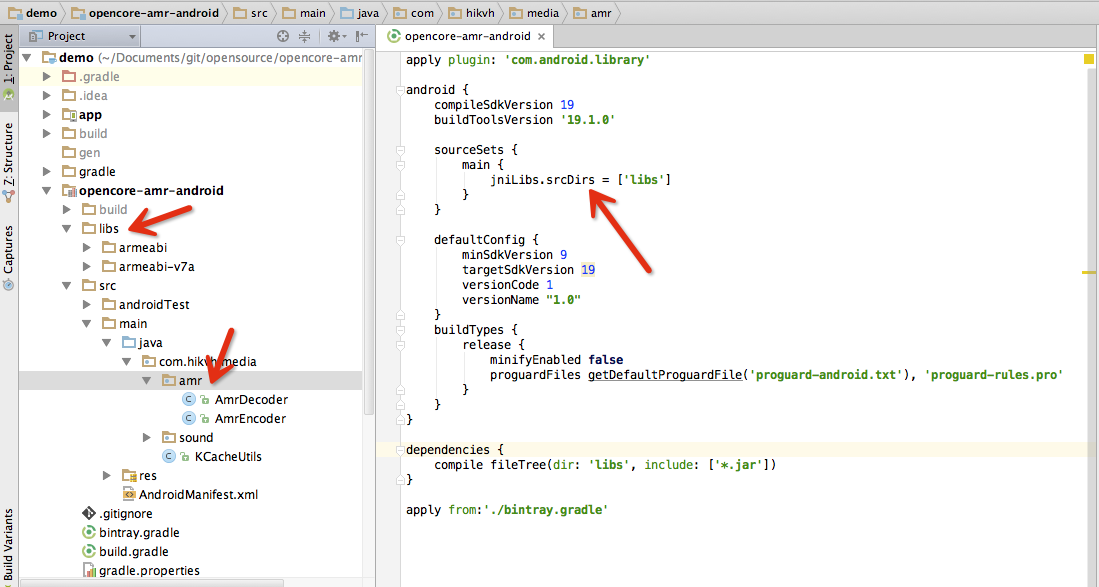Open the Build Variants tool window tab

8,548
